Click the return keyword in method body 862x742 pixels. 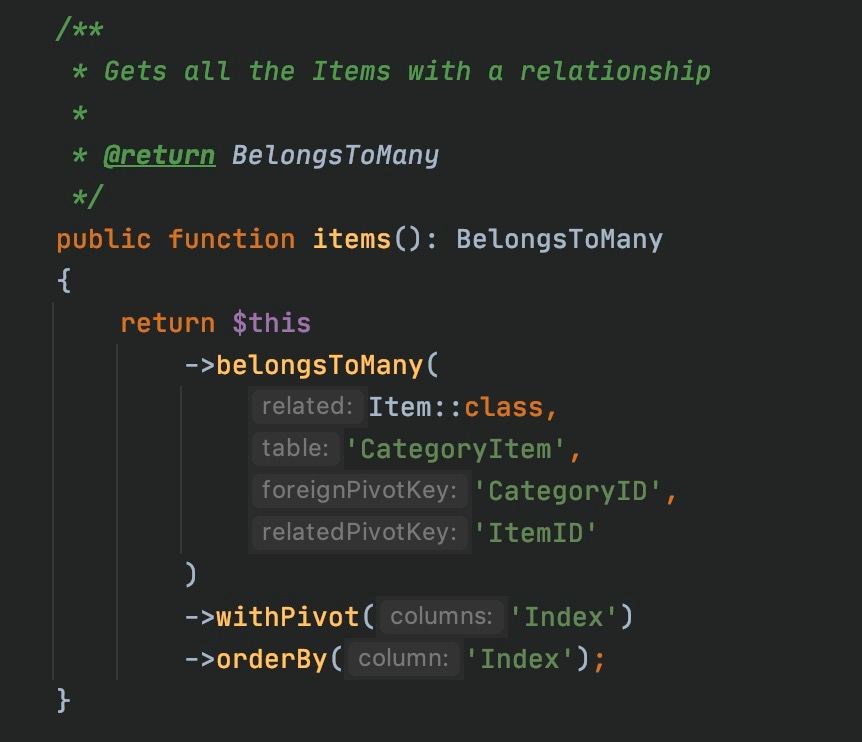(168, 323)
